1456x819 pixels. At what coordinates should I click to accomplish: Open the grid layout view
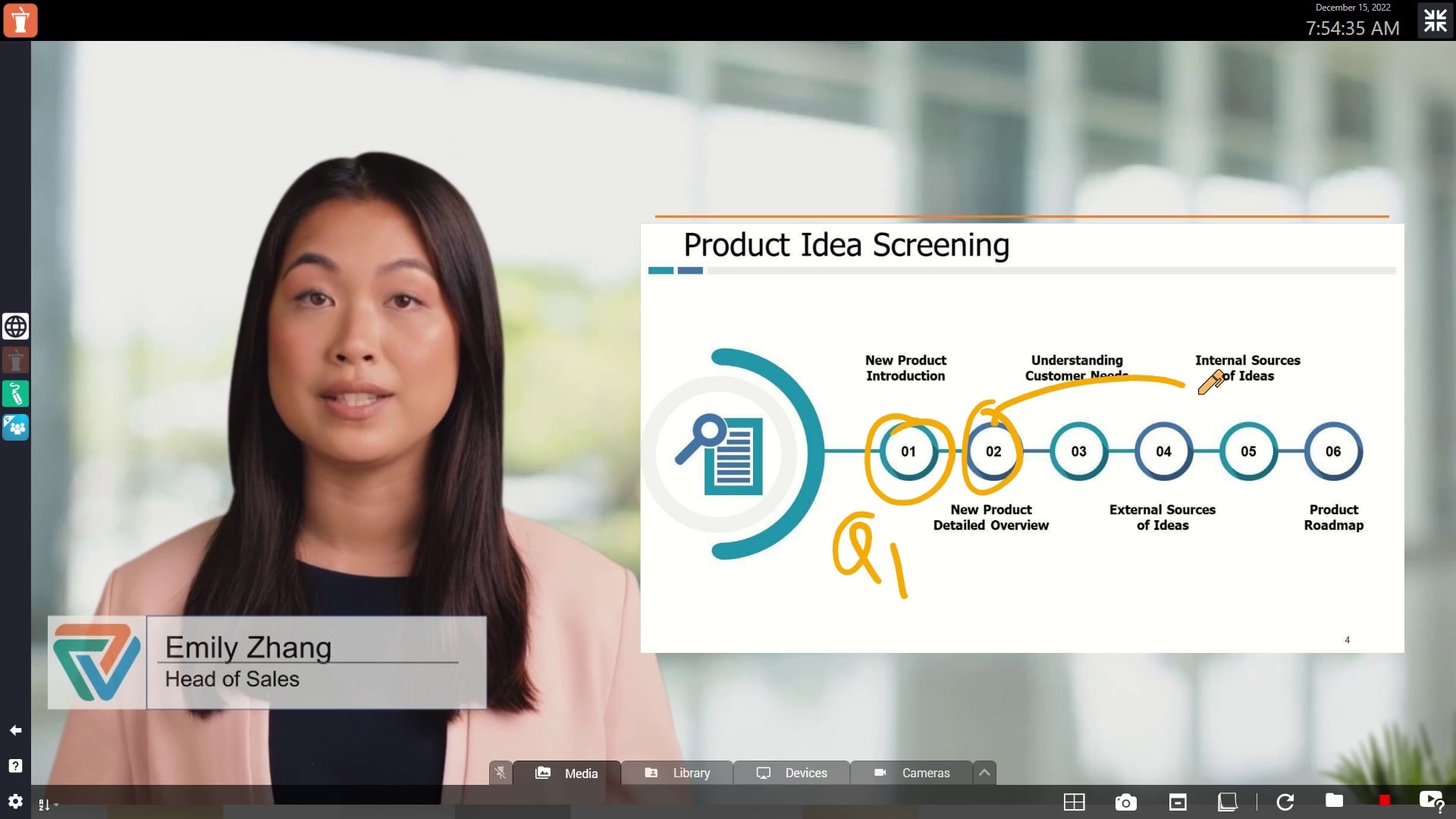click(1075, 802)
